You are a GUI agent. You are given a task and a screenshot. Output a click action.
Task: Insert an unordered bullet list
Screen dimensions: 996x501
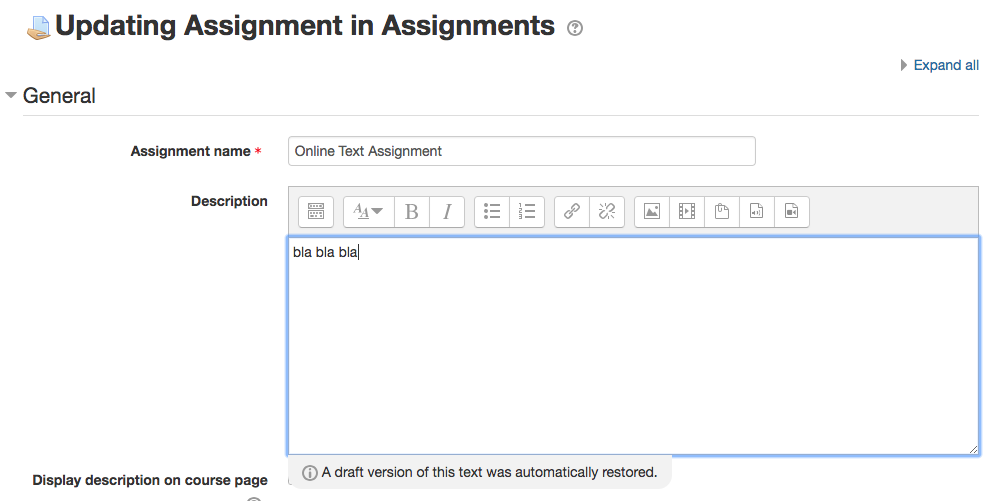tap(492, 211)
